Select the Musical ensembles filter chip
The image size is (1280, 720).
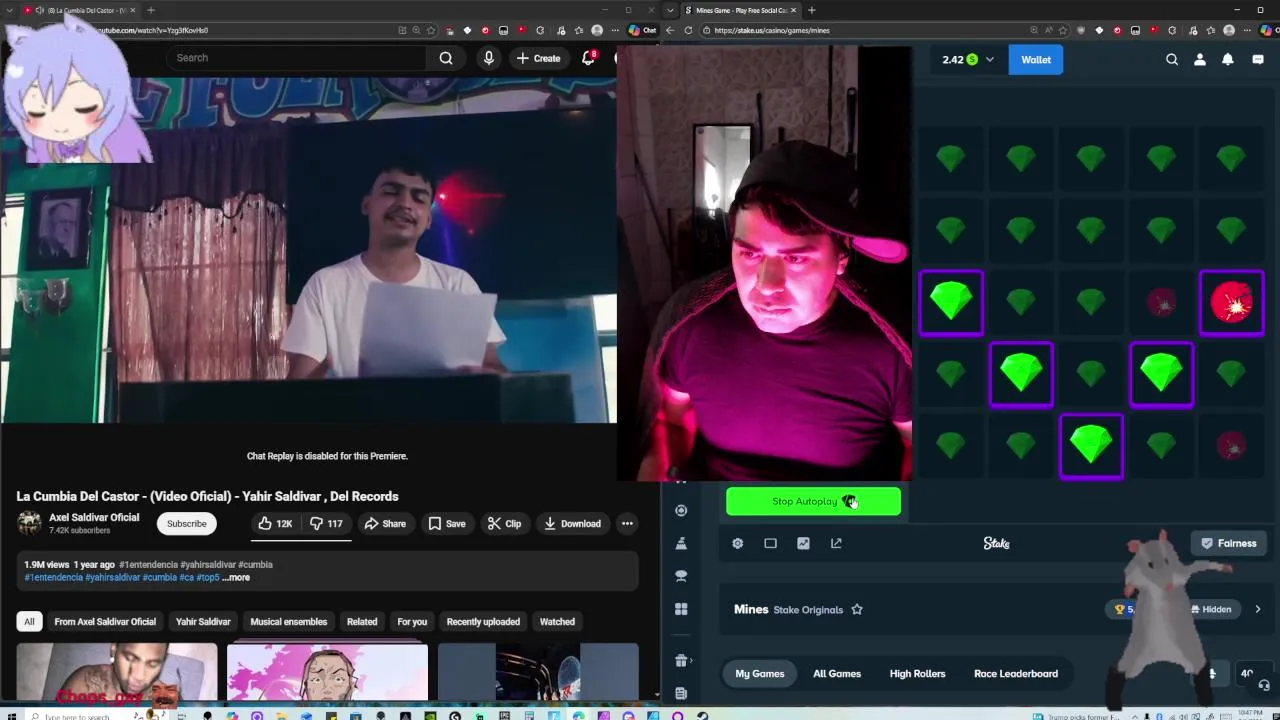[x=288, y=622]
